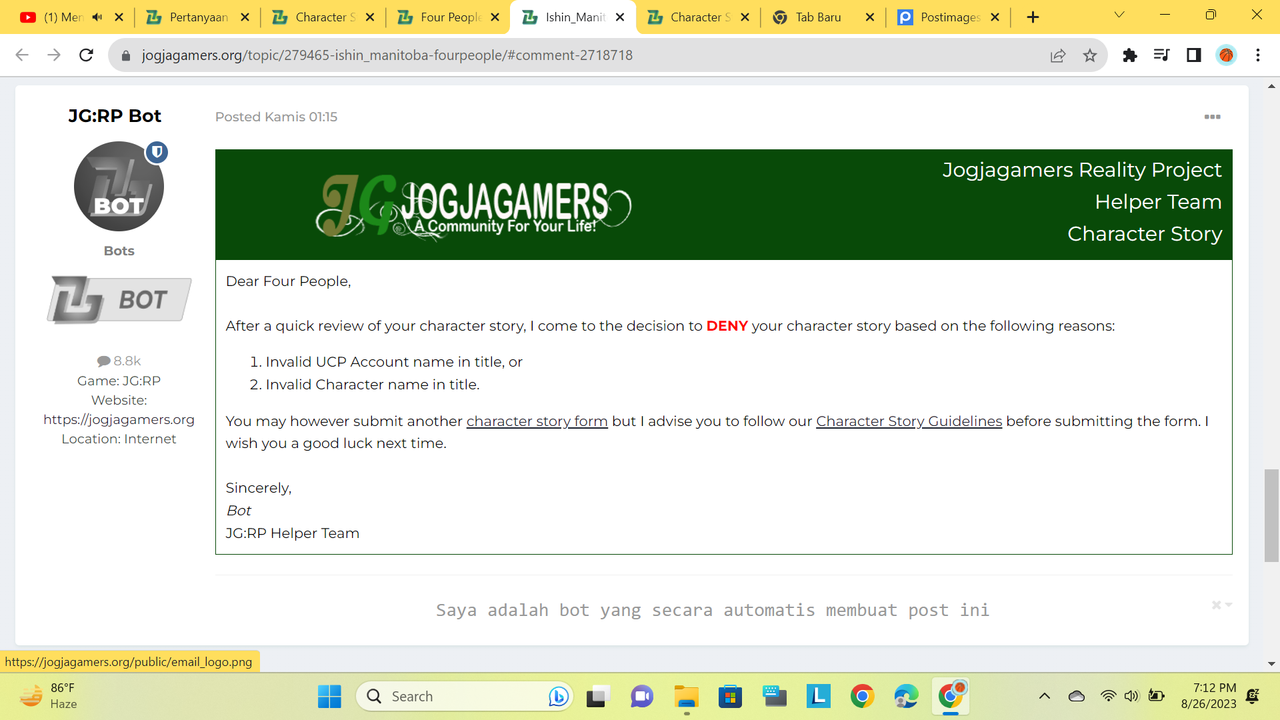Open Windows Start menu
This screenshot has height=720, width=1280.
pyautogui.click(x=330, y=696)
